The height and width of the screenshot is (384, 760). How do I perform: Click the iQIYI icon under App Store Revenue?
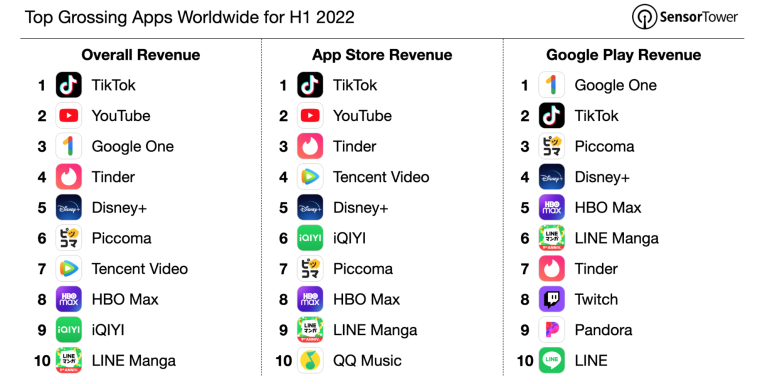[310, 238]
